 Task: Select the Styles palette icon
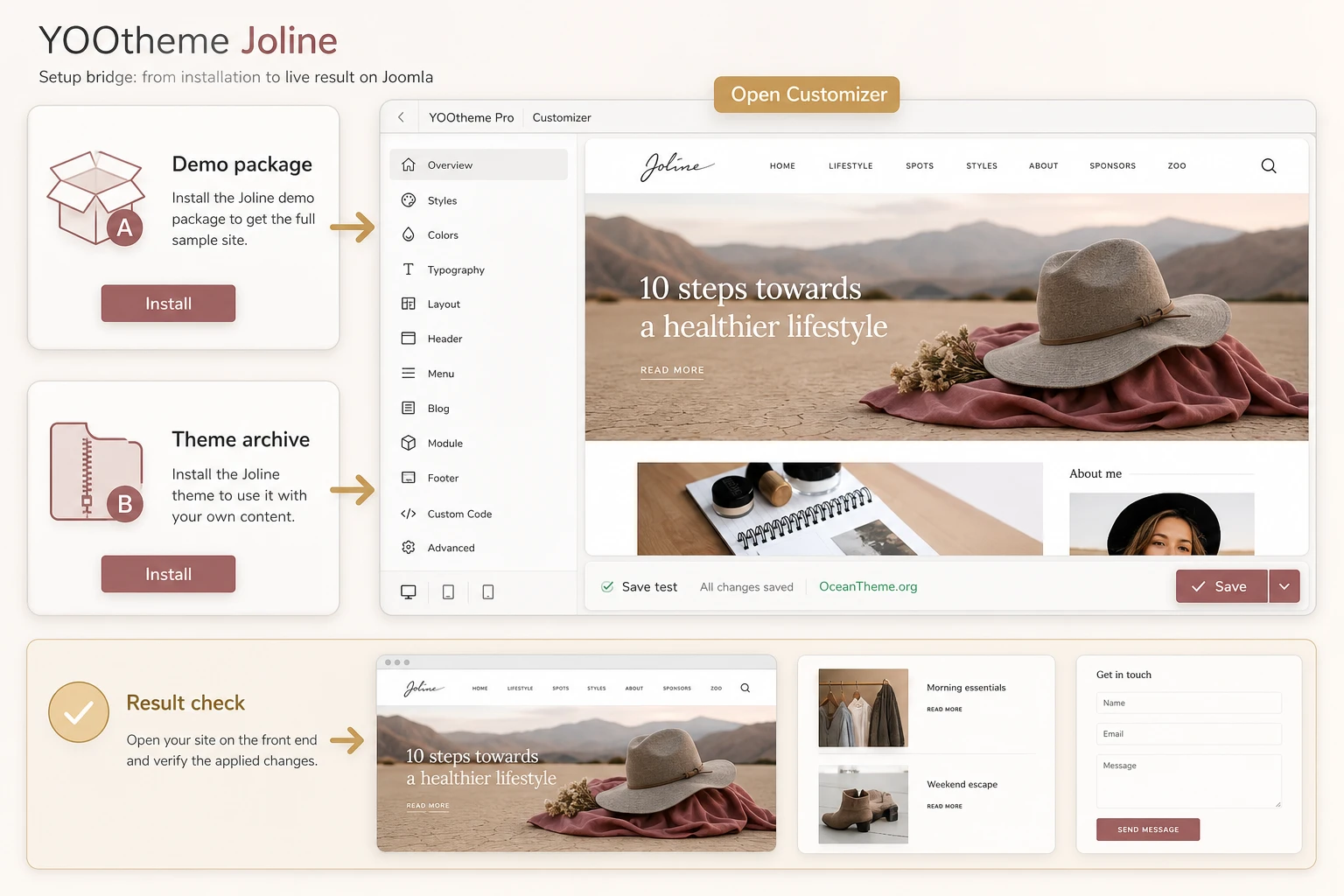pos(409,200)
